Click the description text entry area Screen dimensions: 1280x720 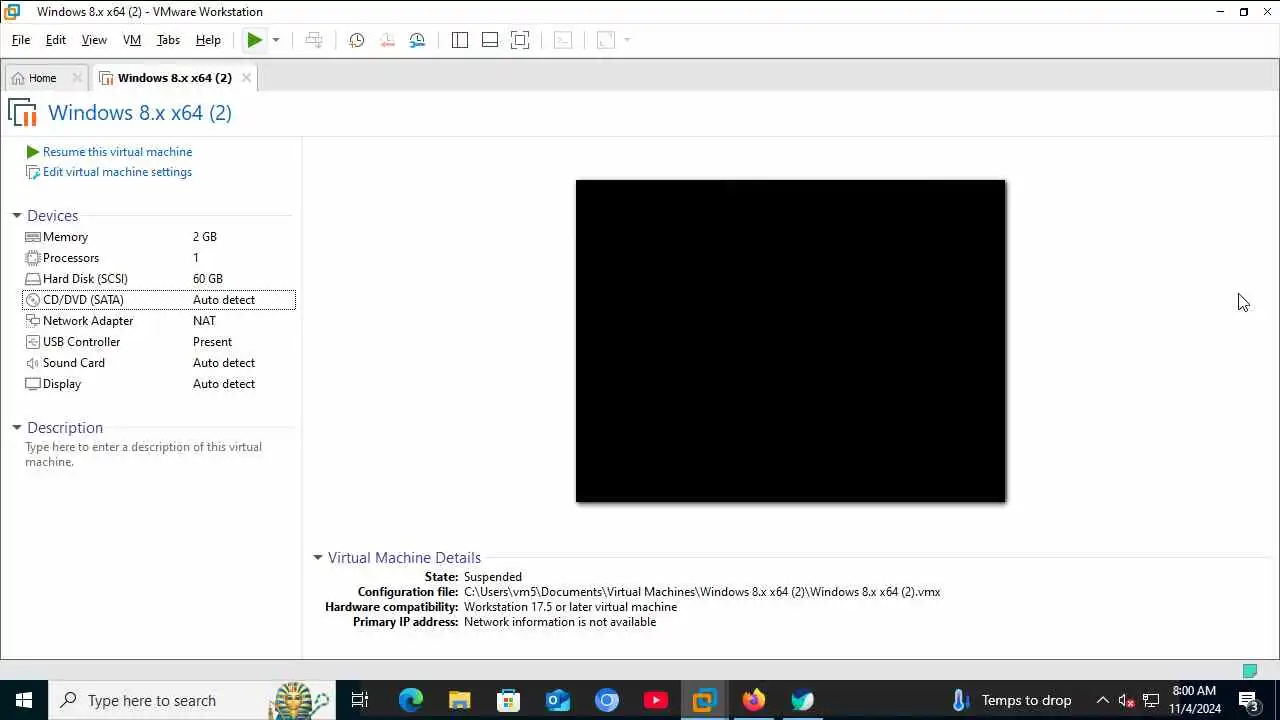[x=144, y=455]
